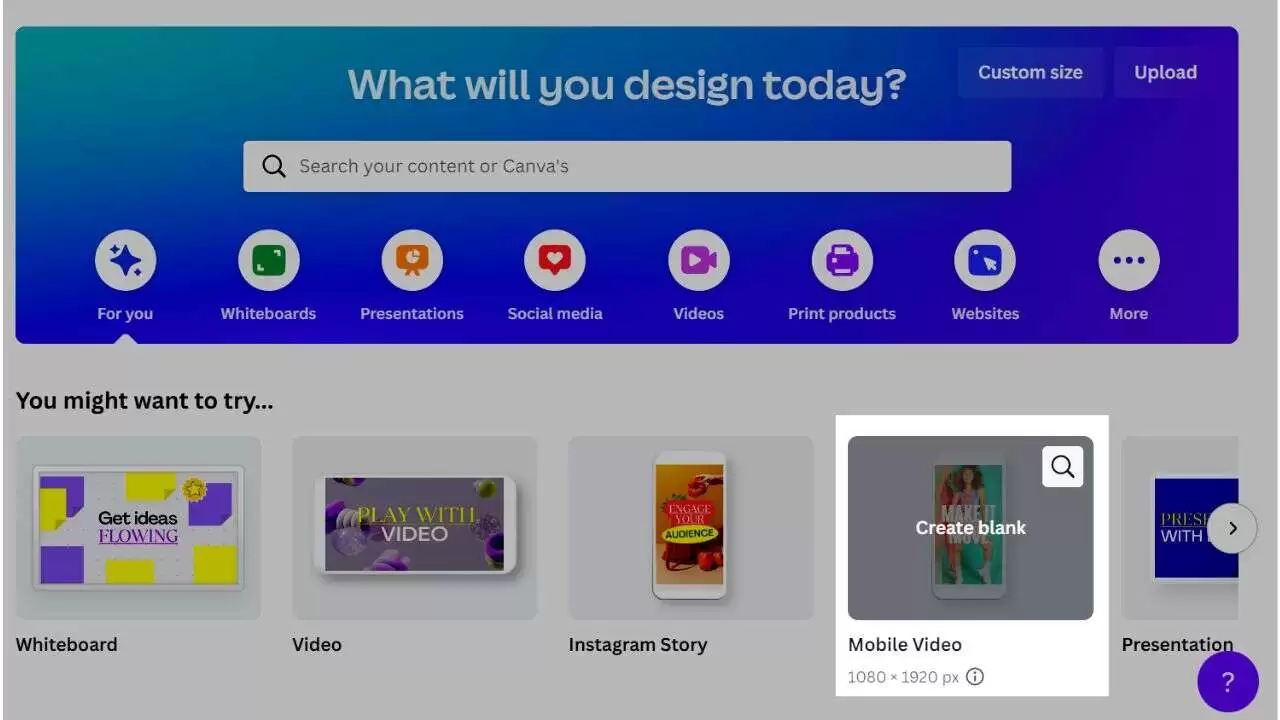Click the Instagram Story caption text
The image size is (1280, 720).
638,645
